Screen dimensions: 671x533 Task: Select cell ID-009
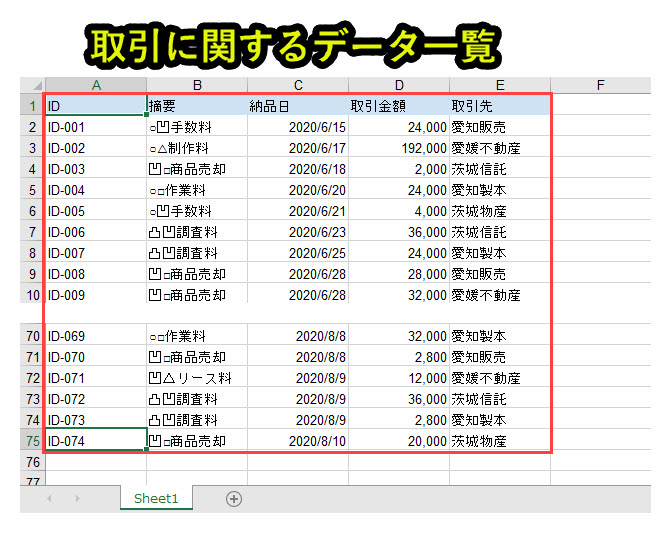pyautogui.click(x=96, y=294)
